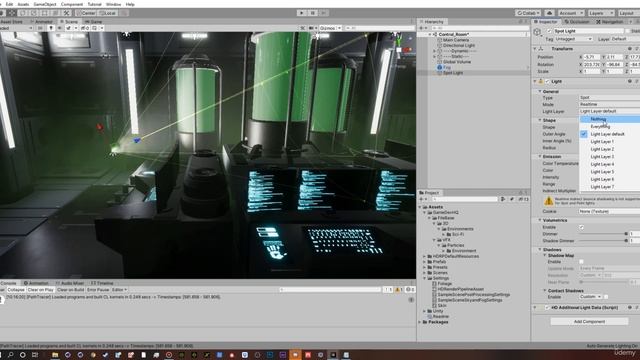Open Contact Shadows Custom dropdown
Viewport: 640px width, 360px height.
[590, 297]
